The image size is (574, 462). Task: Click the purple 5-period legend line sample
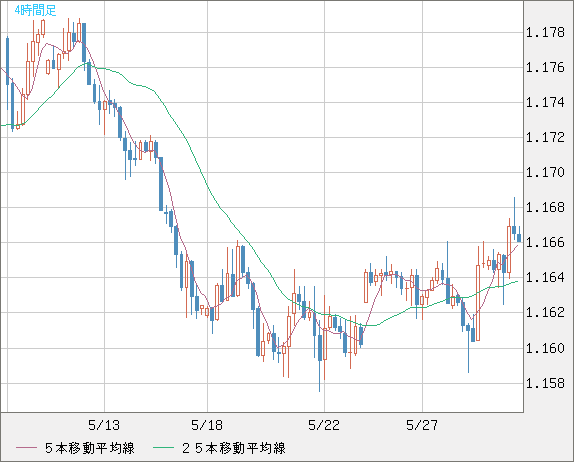(26, 448)
